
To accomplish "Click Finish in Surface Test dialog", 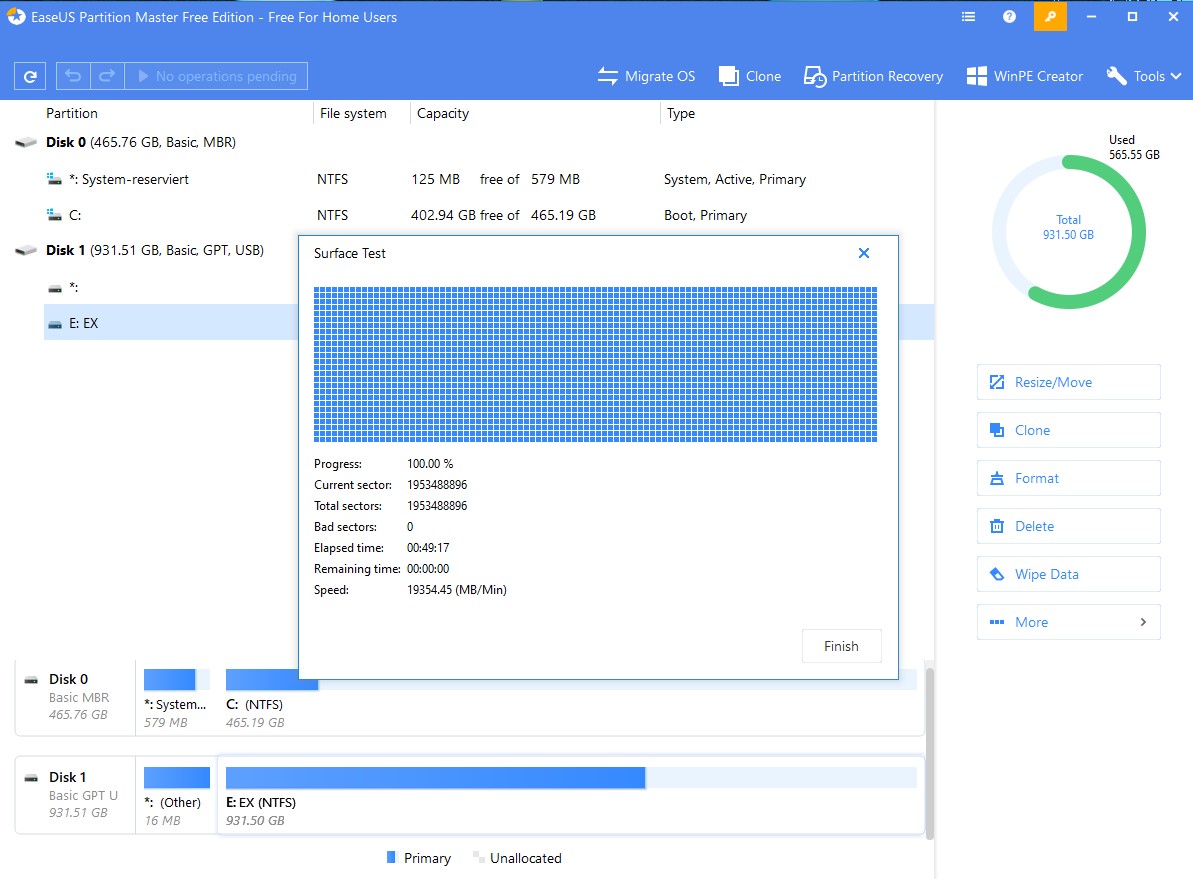I will pyautogui.click(x=841, y=646).
